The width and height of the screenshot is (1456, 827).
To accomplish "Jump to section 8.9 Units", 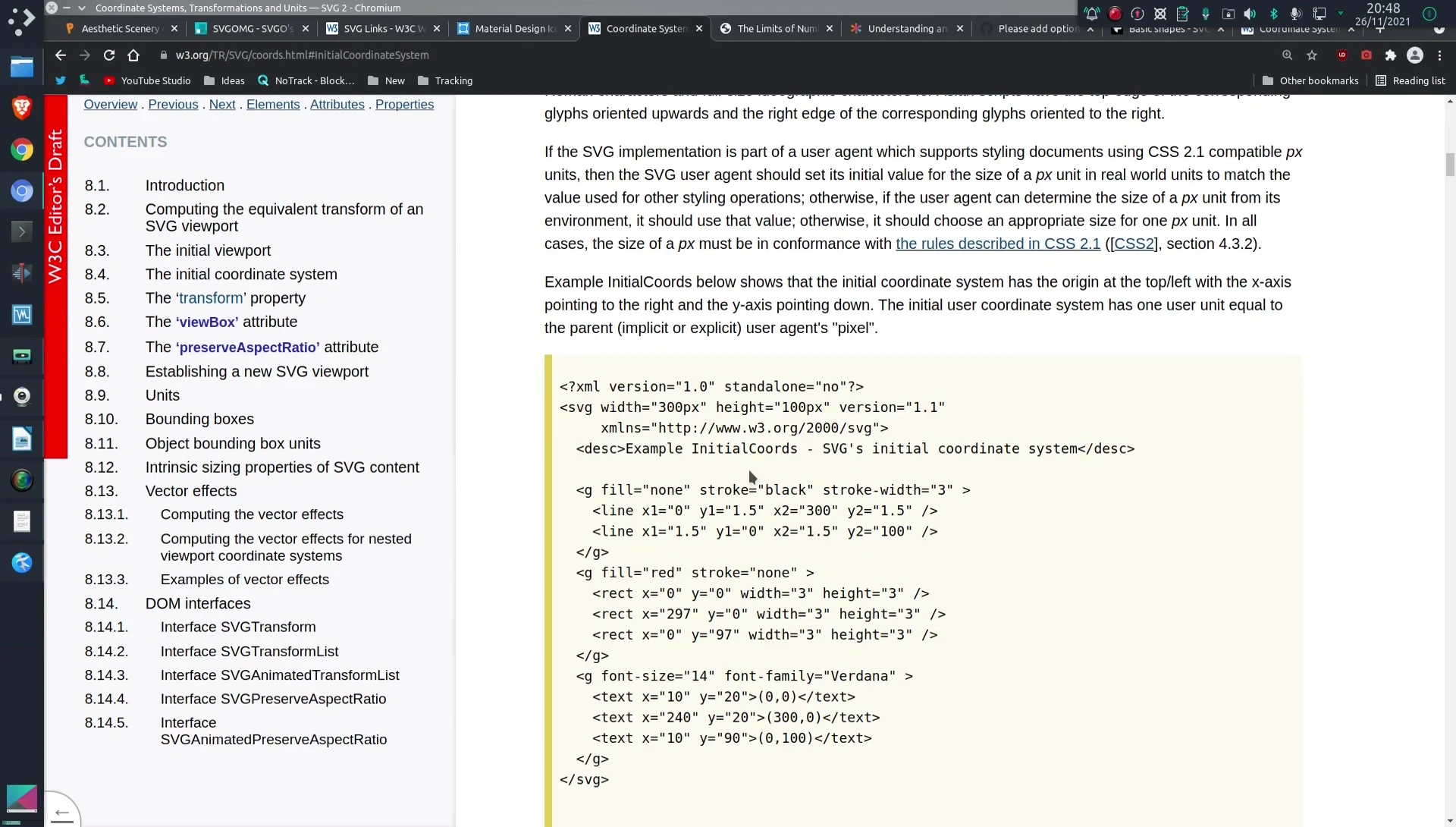I will pos(162,396).
